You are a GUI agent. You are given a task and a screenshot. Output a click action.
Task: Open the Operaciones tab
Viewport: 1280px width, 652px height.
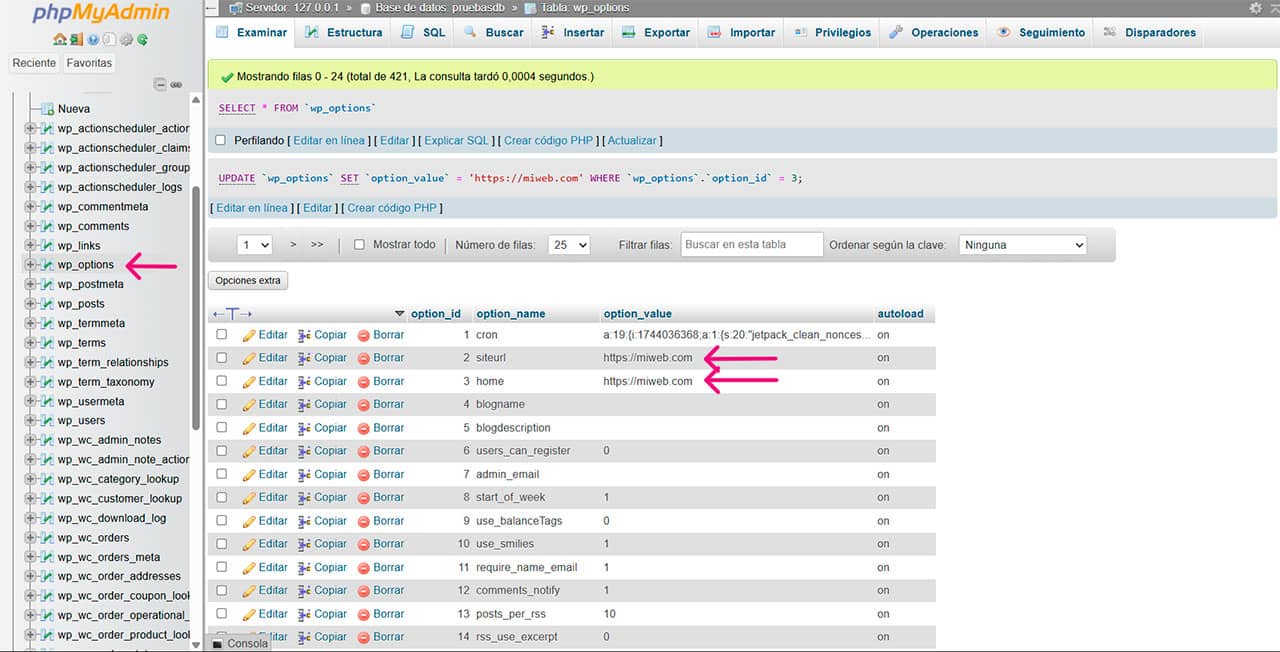point(933,33)
